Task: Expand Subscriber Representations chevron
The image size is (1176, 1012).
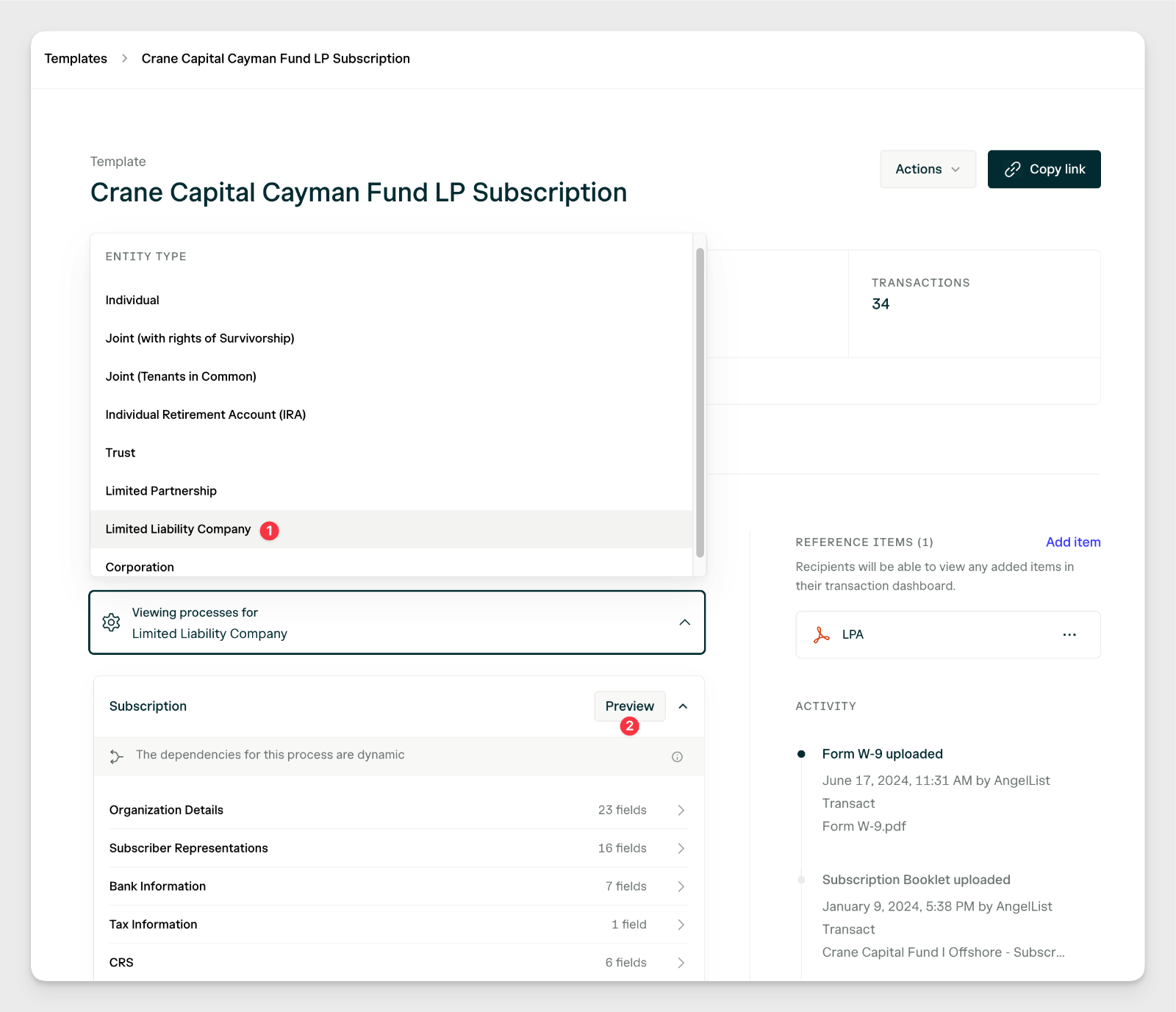Action: pos(681,848)
